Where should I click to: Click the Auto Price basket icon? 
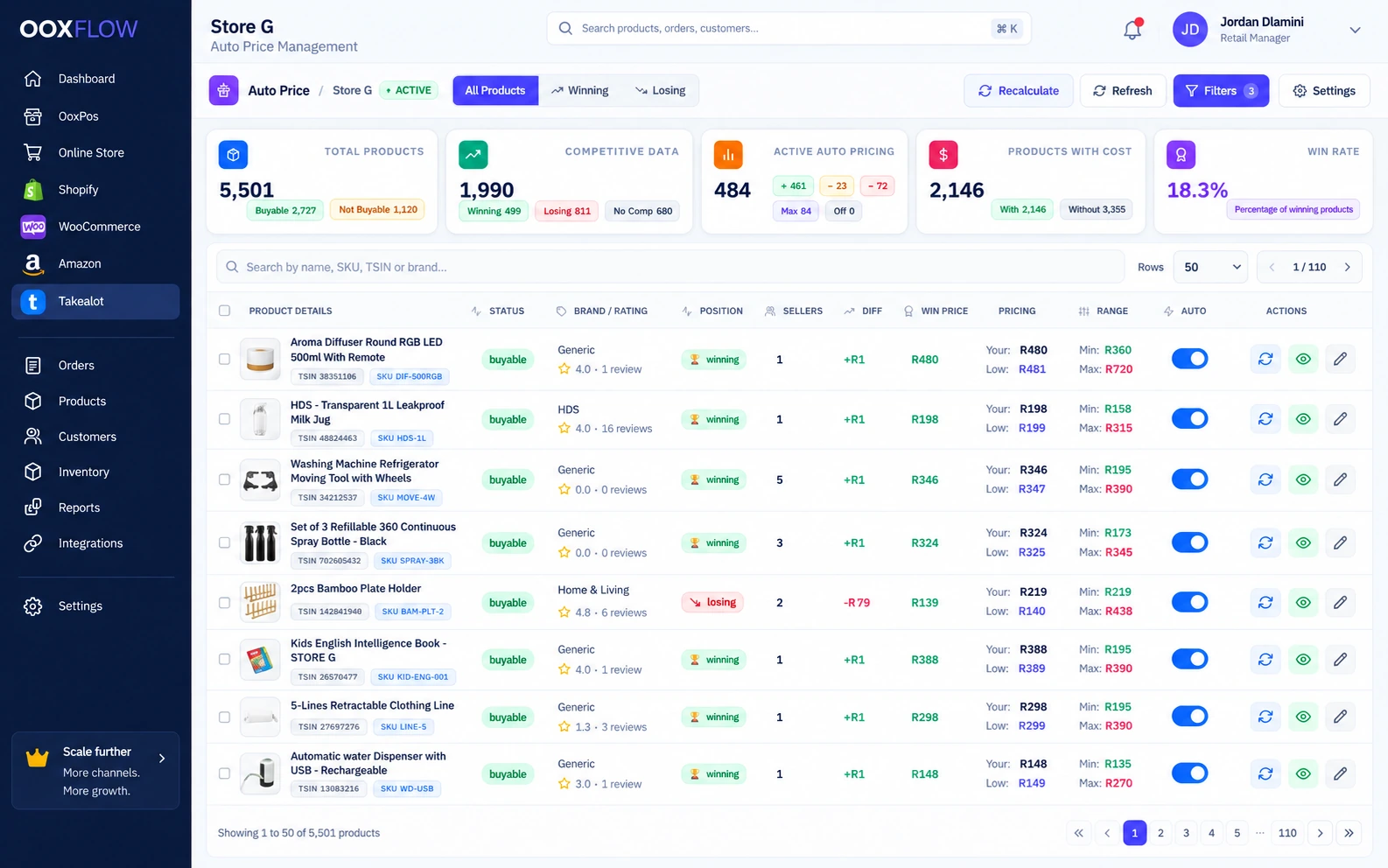[224, 90]
